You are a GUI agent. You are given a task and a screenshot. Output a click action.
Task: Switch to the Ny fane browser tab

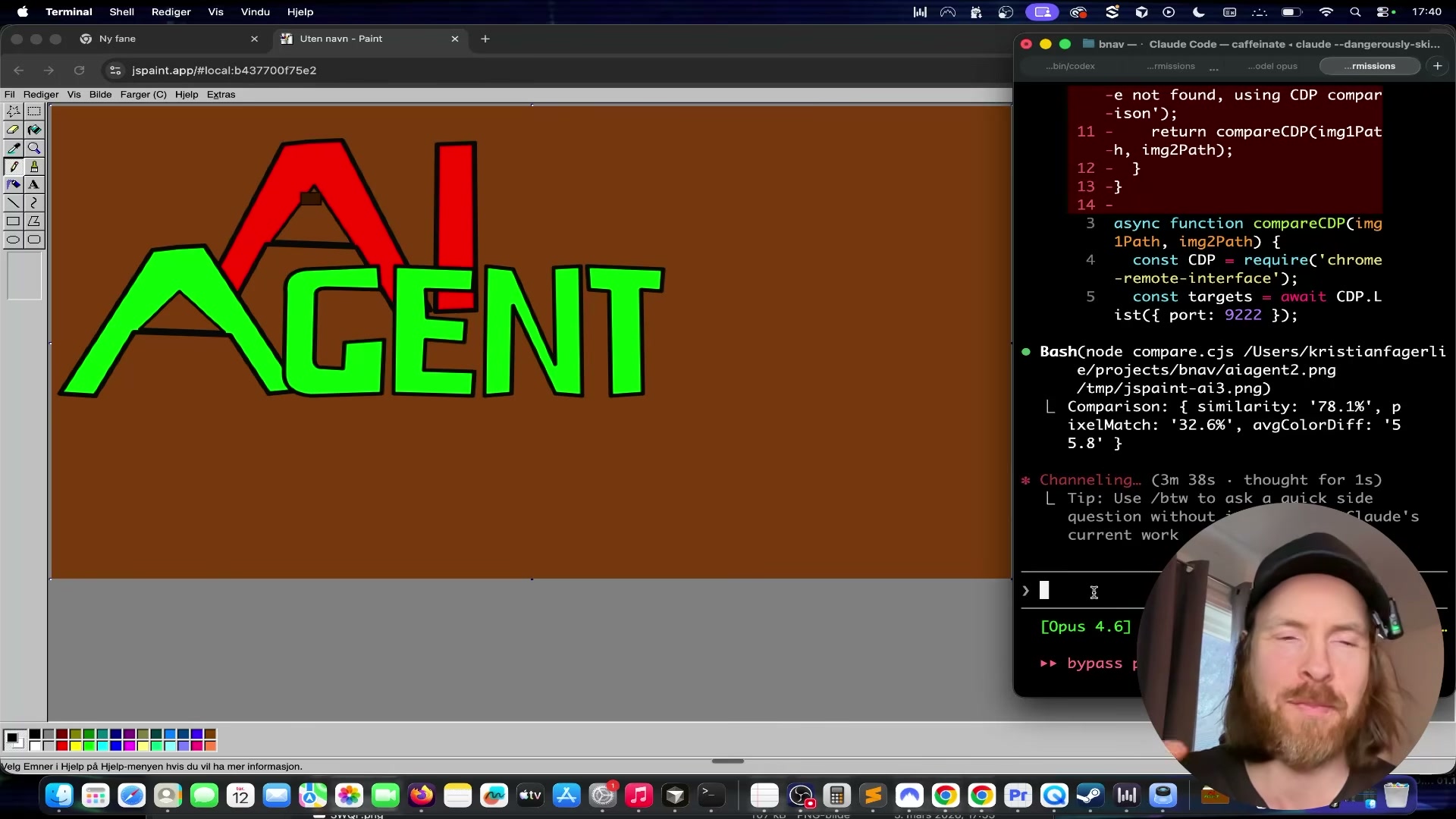118,39
